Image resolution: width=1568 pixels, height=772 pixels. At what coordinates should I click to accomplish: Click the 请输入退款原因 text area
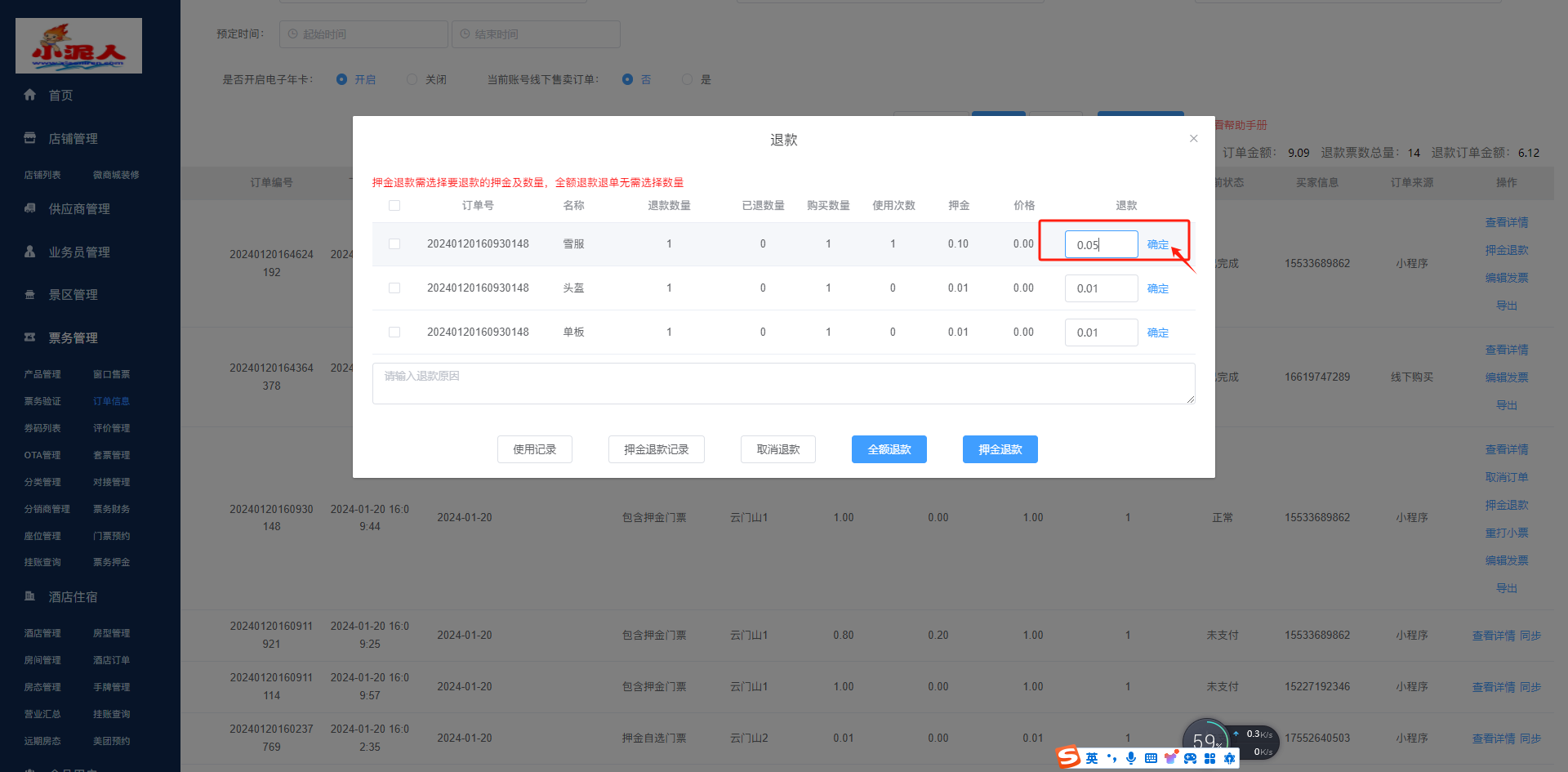click(x=783, y=383)
